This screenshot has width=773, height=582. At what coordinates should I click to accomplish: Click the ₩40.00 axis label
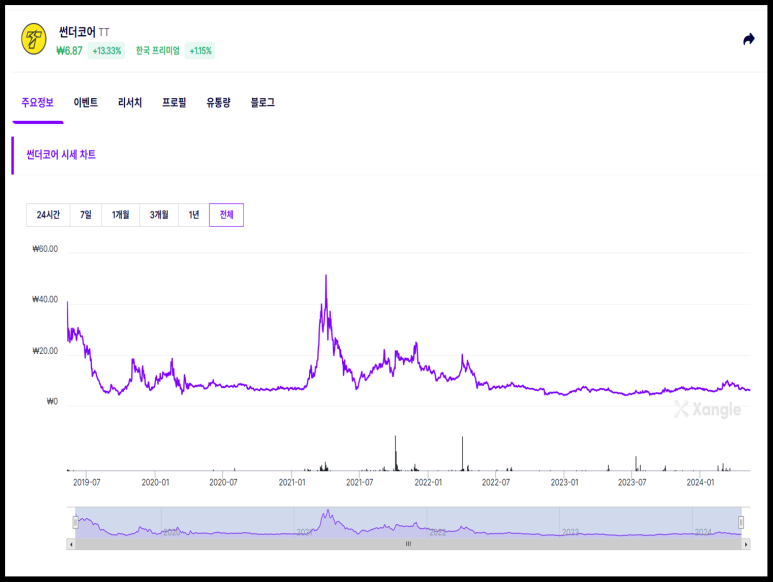coord(45,300)
